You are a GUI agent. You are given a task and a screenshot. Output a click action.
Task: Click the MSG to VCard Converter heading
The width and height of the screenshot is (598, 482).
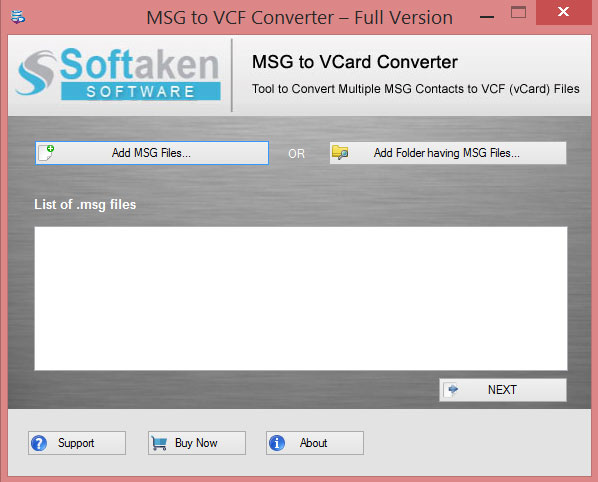[355, 62]
